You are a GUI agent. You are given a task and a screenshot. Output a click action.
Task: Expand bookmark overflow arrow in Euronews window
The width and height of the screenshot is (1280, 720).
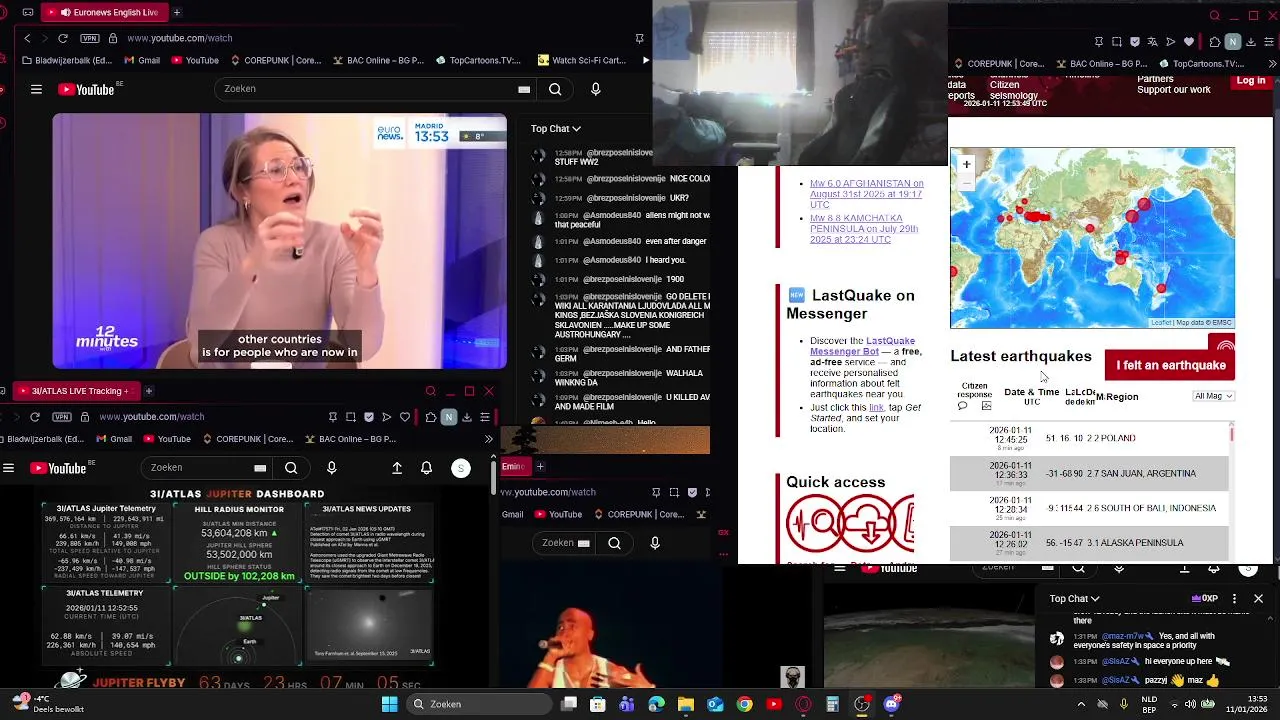[646, 61]
